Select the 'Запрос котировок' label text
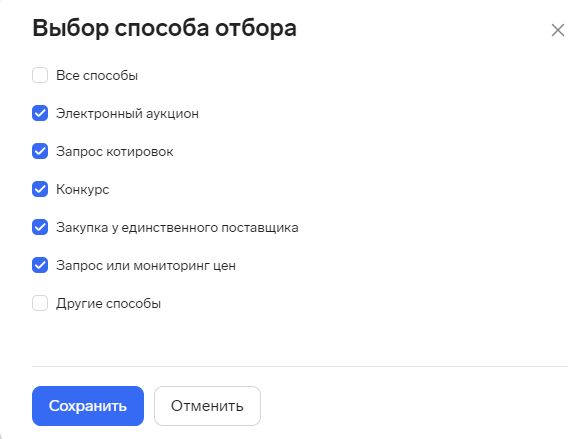The width and height of the screenshot is (588, 439). pos(115,151)
